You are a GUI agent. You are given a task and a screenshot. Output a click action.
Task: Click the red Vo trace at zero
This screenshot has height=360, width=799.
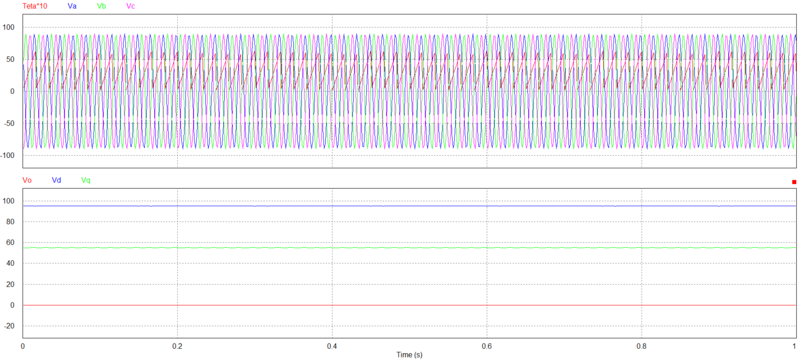[x=408, y=305]
